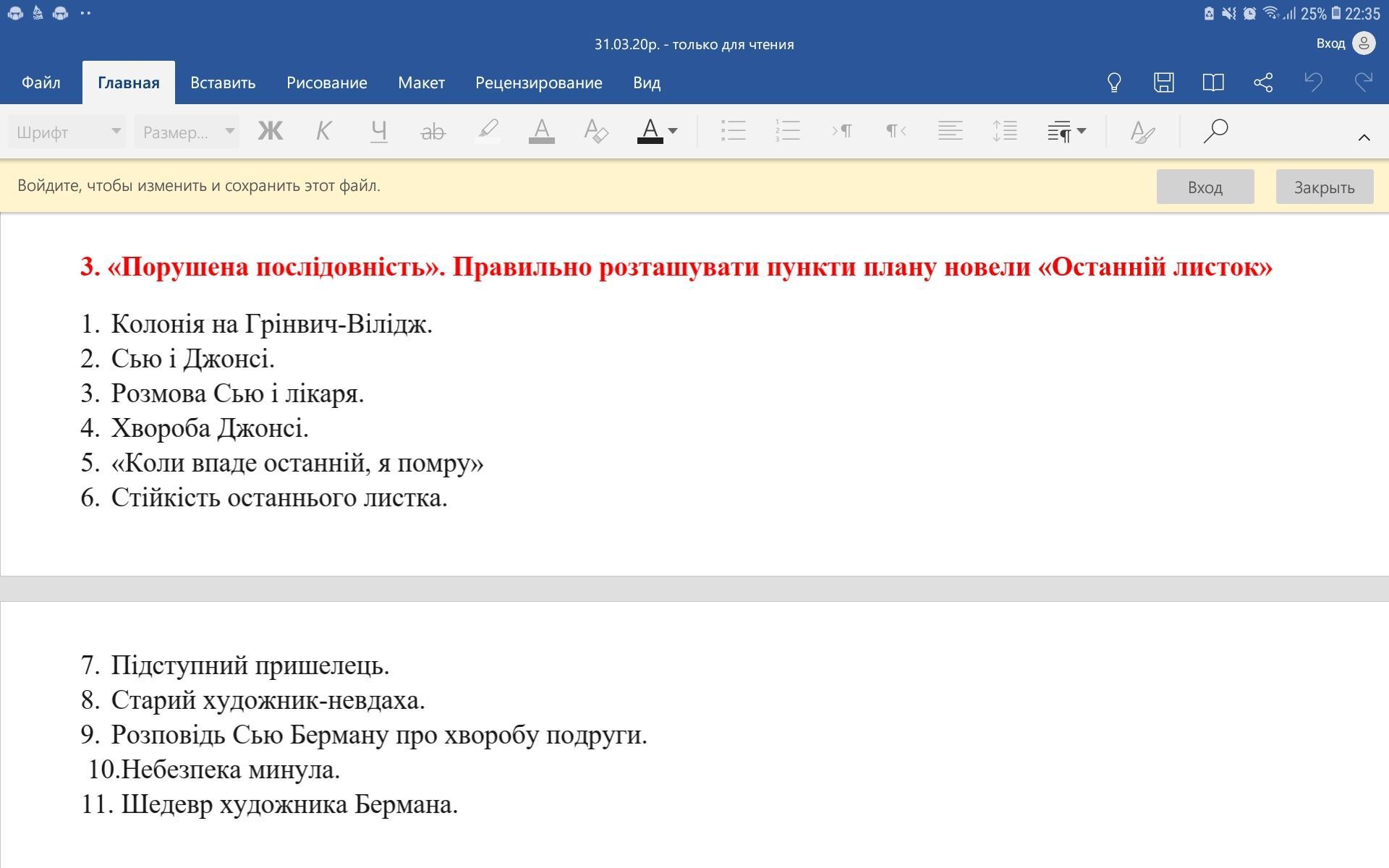
Task: Click the Share icon
Action: point(1263,82)
